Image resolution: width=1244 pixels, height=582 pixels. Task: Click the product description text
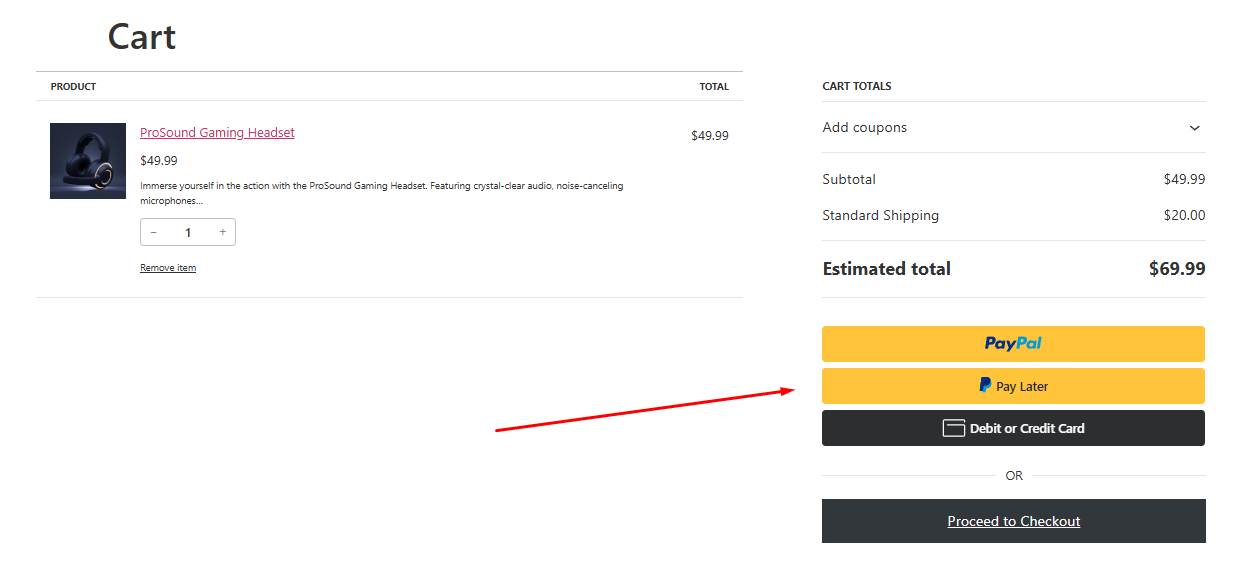click(381, 193)
